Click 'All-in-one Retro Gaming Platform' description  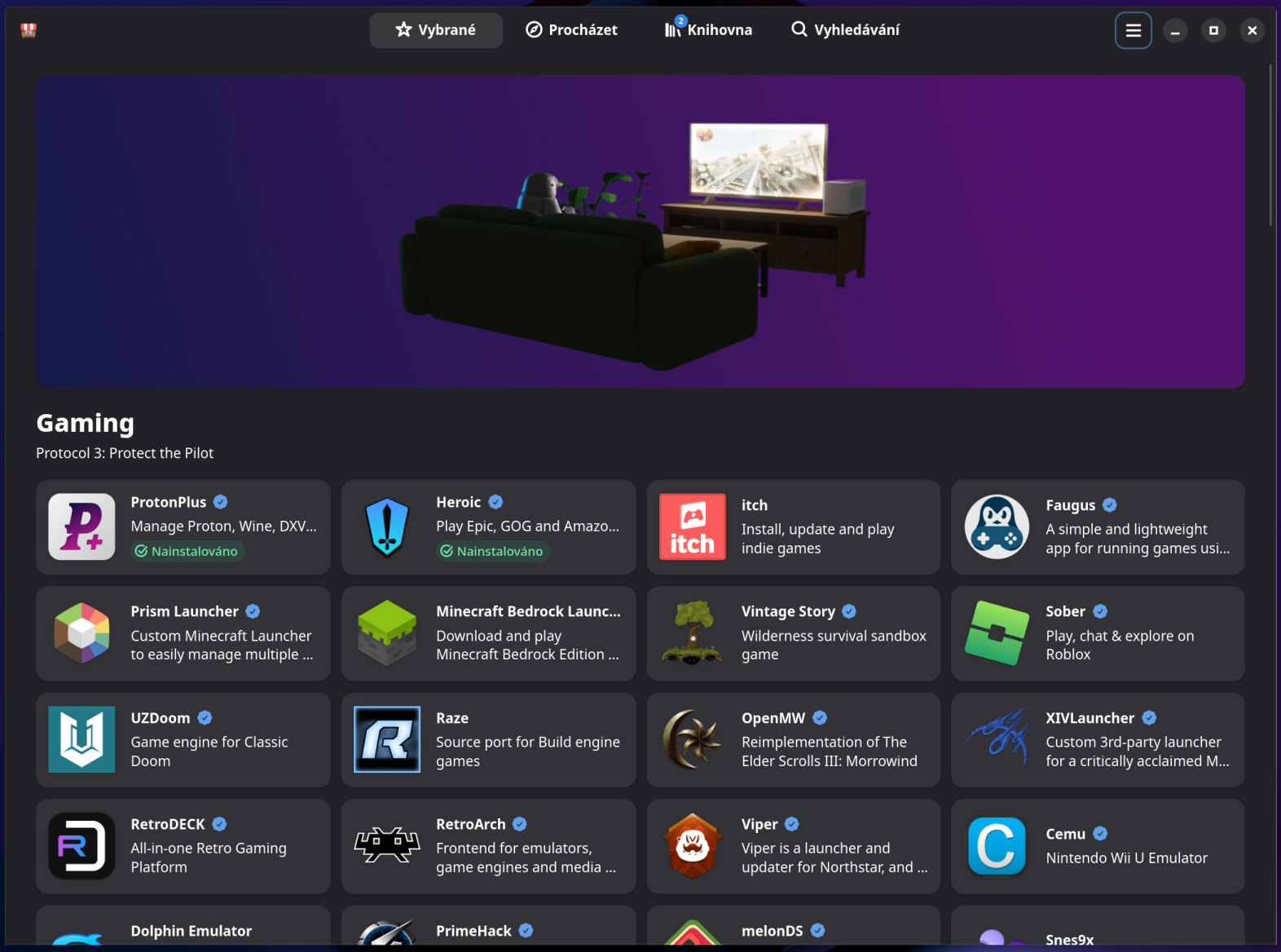pos(209,858)
